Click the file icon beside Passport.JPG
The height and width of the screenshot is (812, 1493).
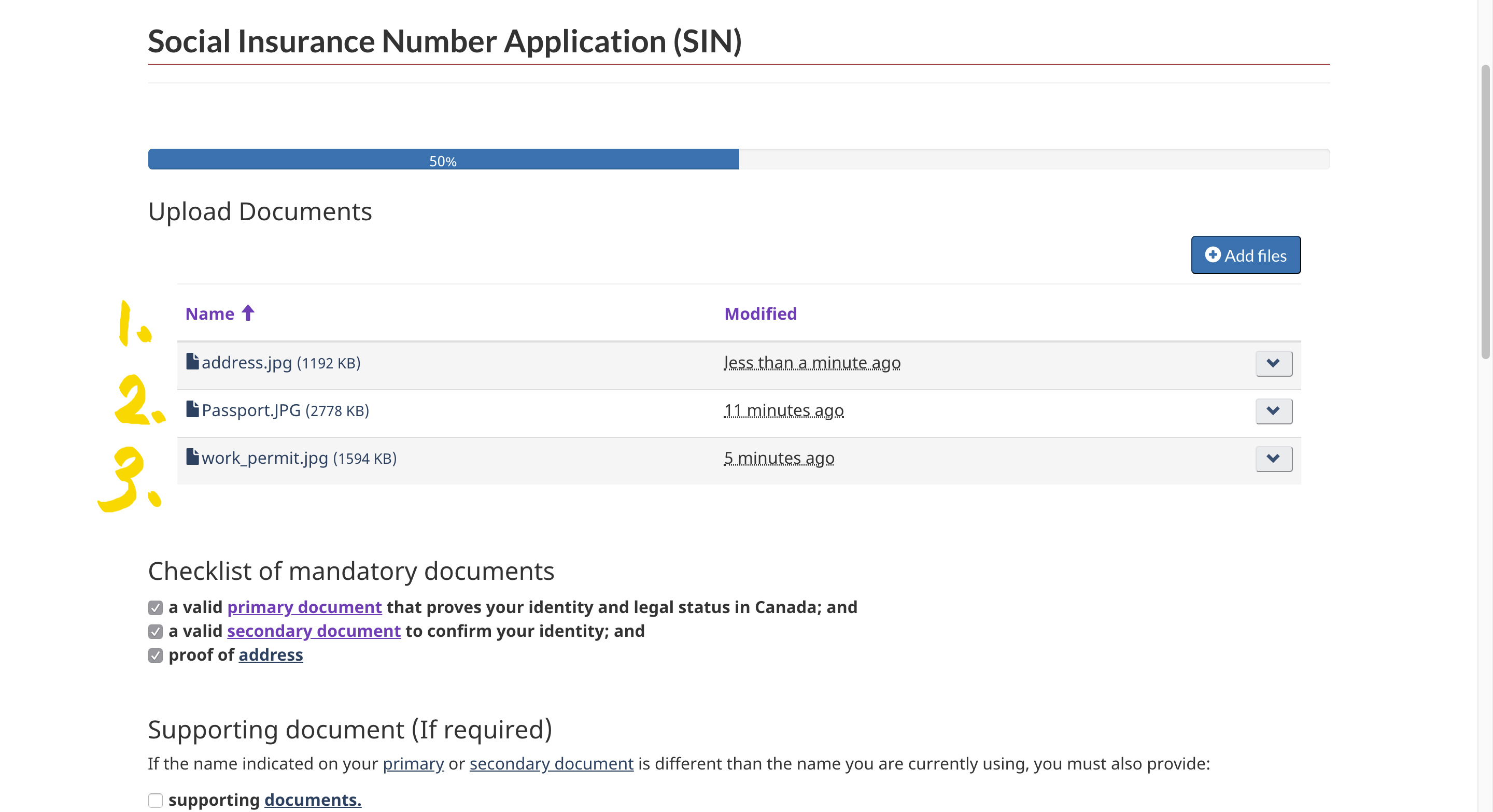pyautogui.click(x=192, y=409)
